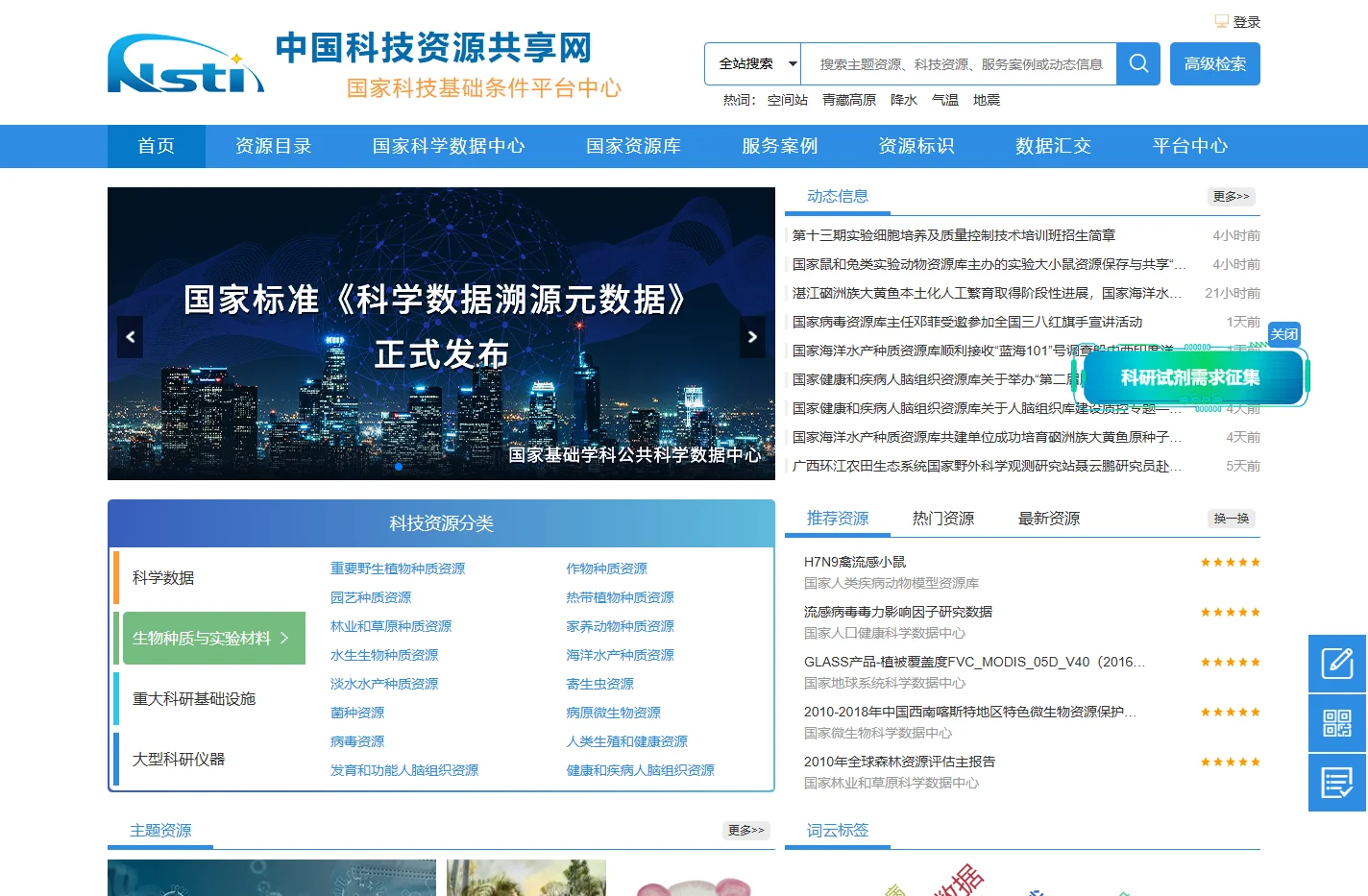Open 作物种质资源 link
The width and height of the screenshot is (1368, 896).
[x=607, y=569]
